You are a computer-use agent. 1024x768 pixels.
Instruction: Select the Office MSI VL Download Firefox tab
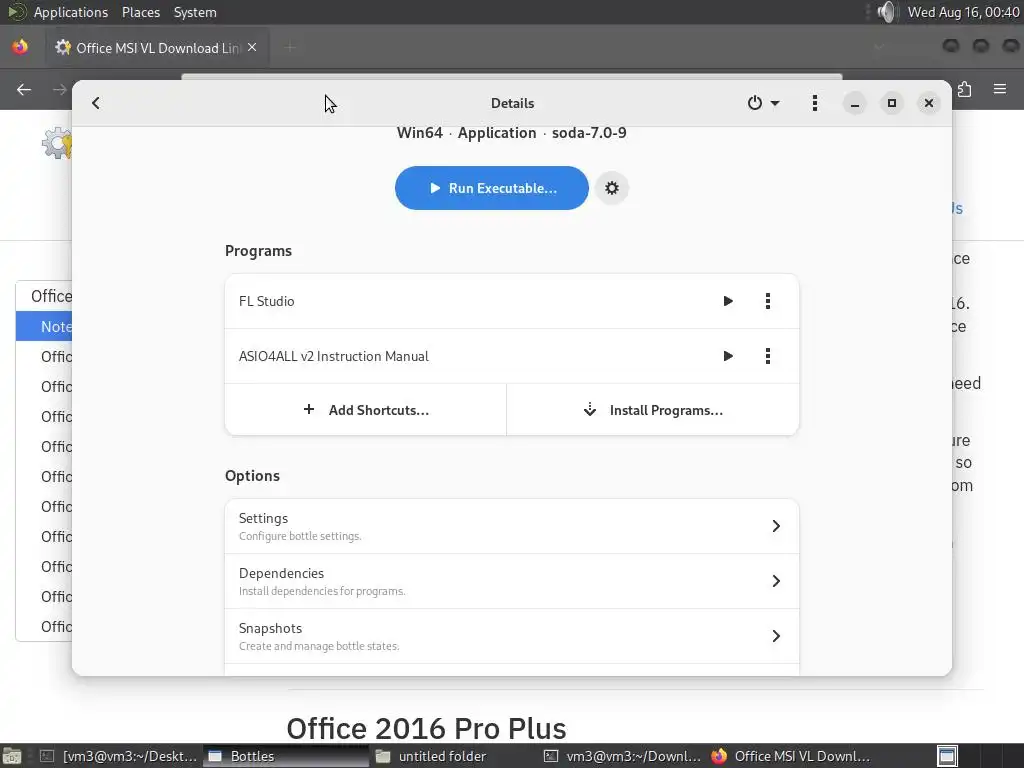click(x=157, y=48)
